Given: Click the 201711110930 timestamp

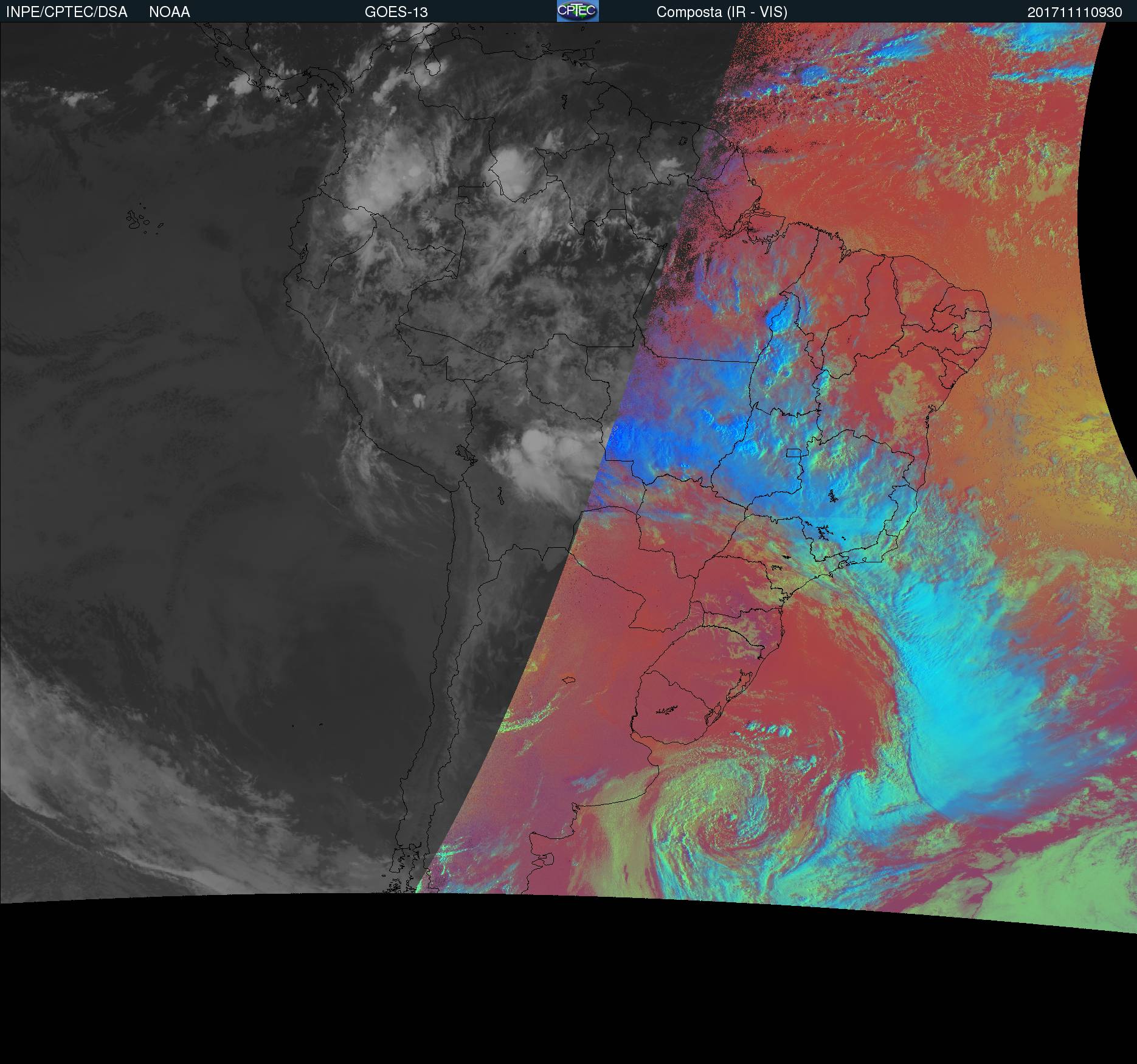Looking at the screenshot, I should [1075, 12].
